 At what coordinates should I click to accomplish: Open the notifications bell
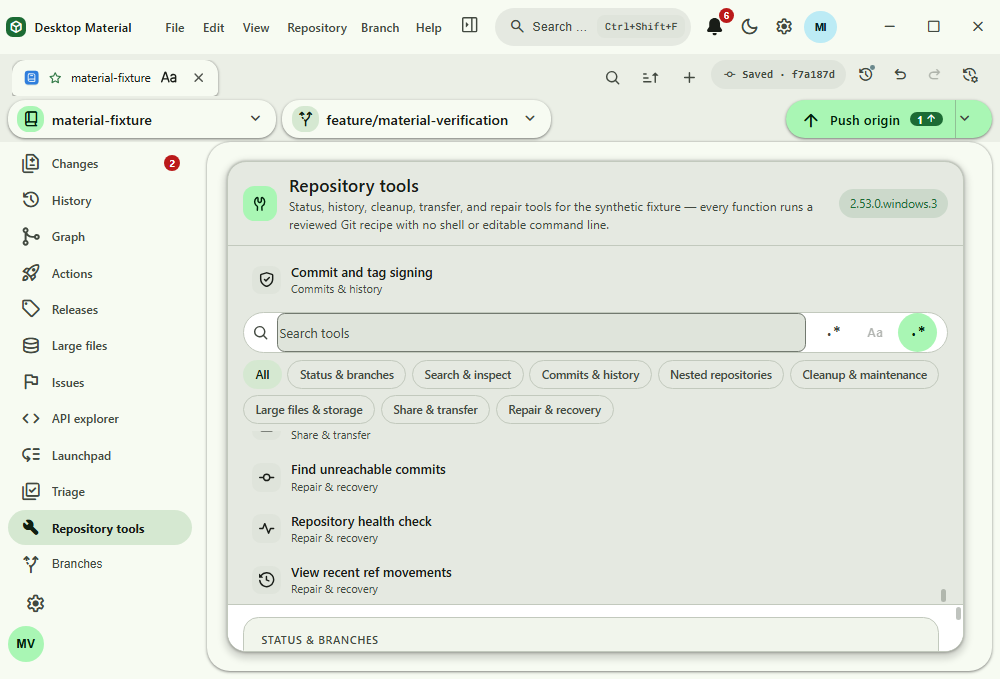714,27
